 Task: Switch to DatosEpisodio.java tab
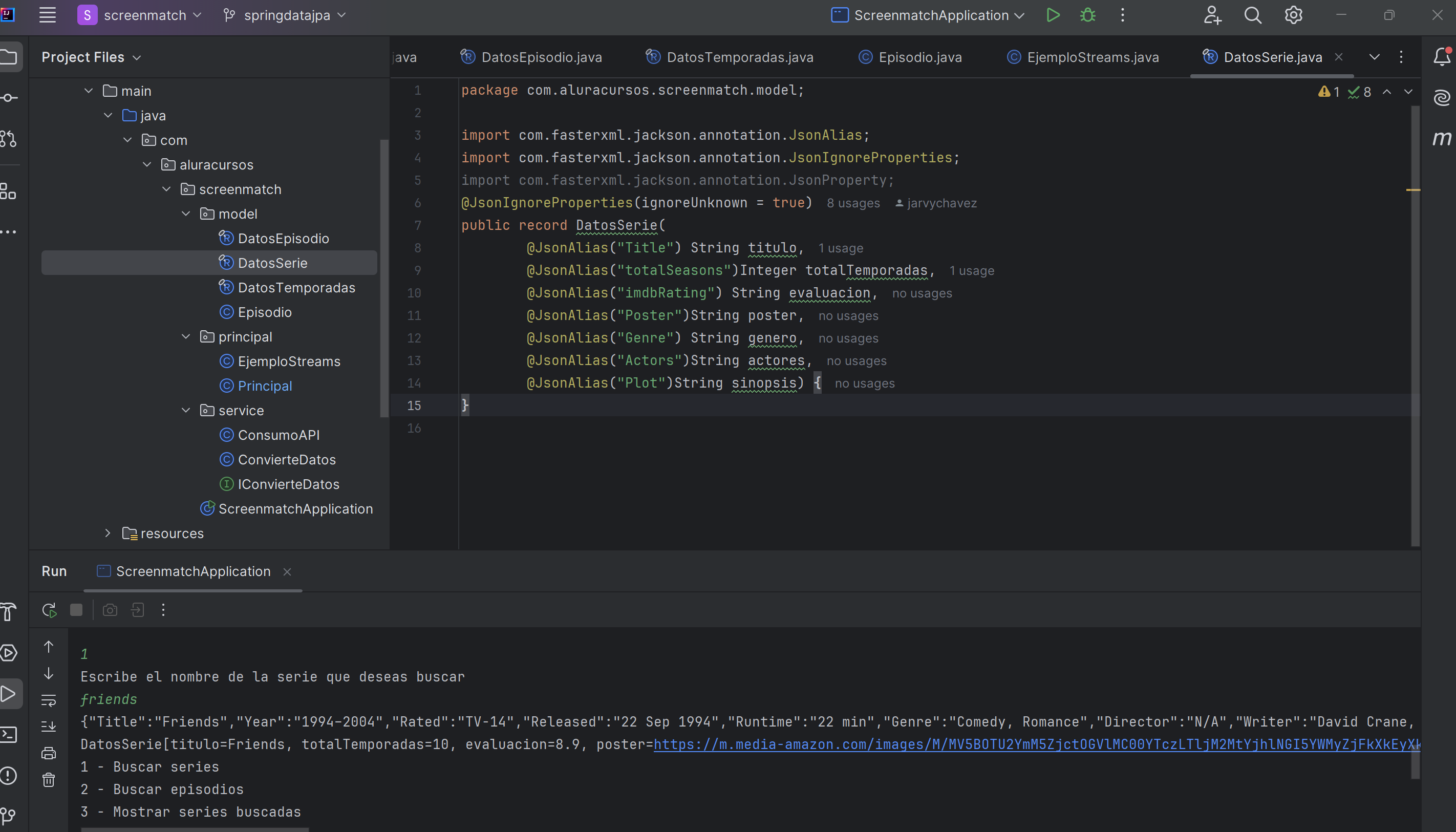coord(531,57)
